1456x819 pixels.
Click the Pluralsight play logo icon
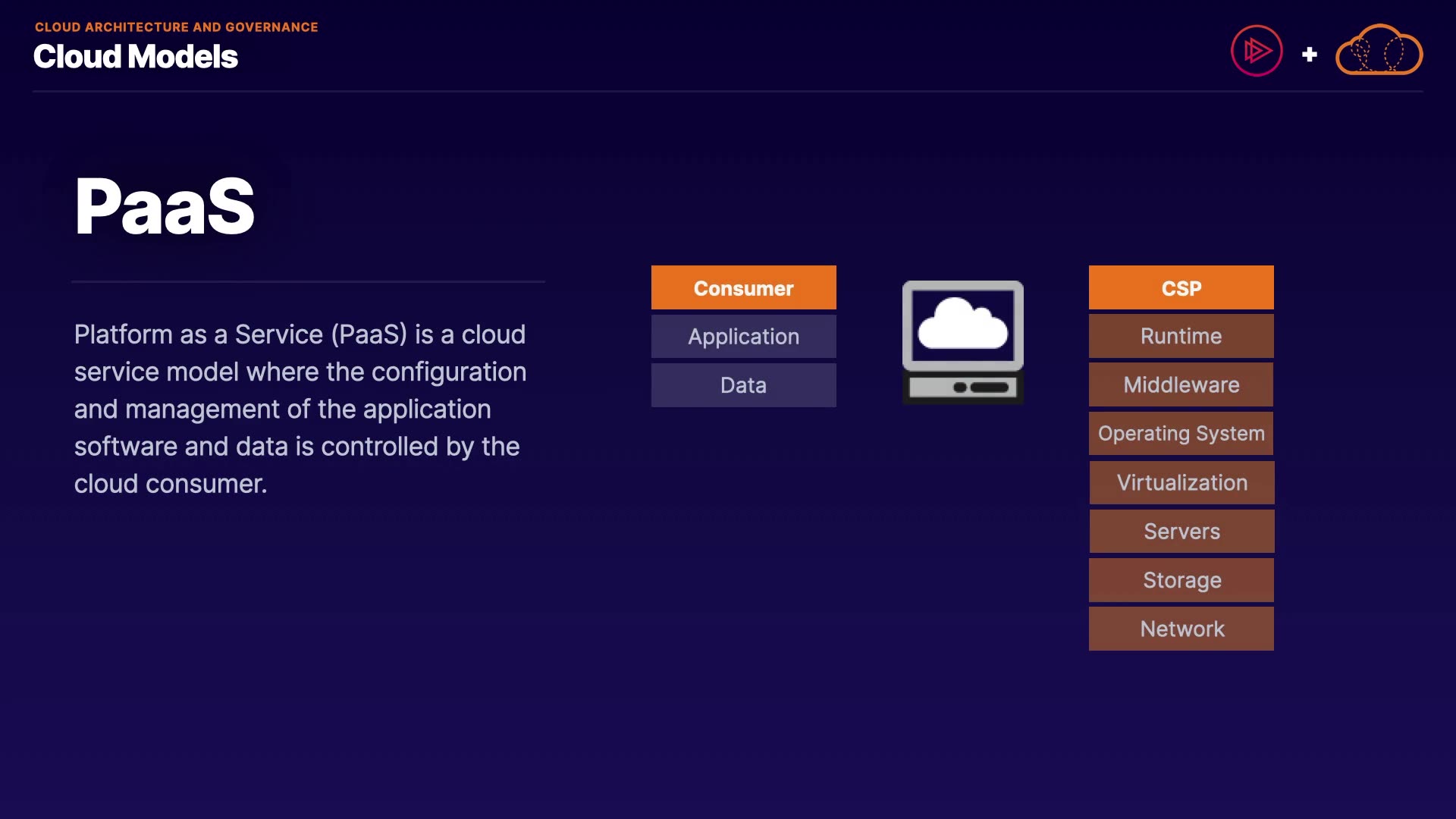point(1257,52)
